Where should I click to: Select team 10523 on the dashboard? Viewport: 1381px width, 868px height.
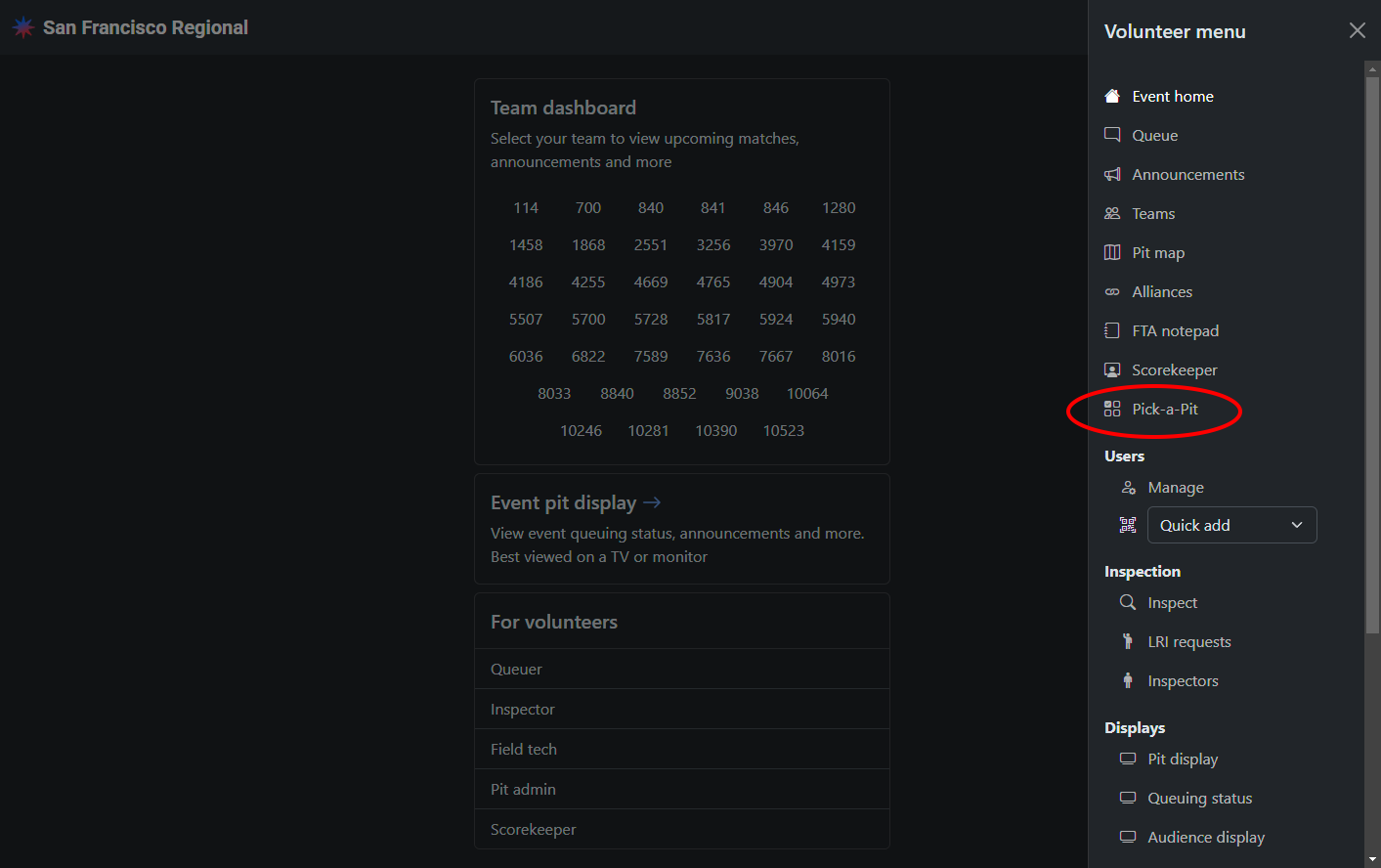784,430
